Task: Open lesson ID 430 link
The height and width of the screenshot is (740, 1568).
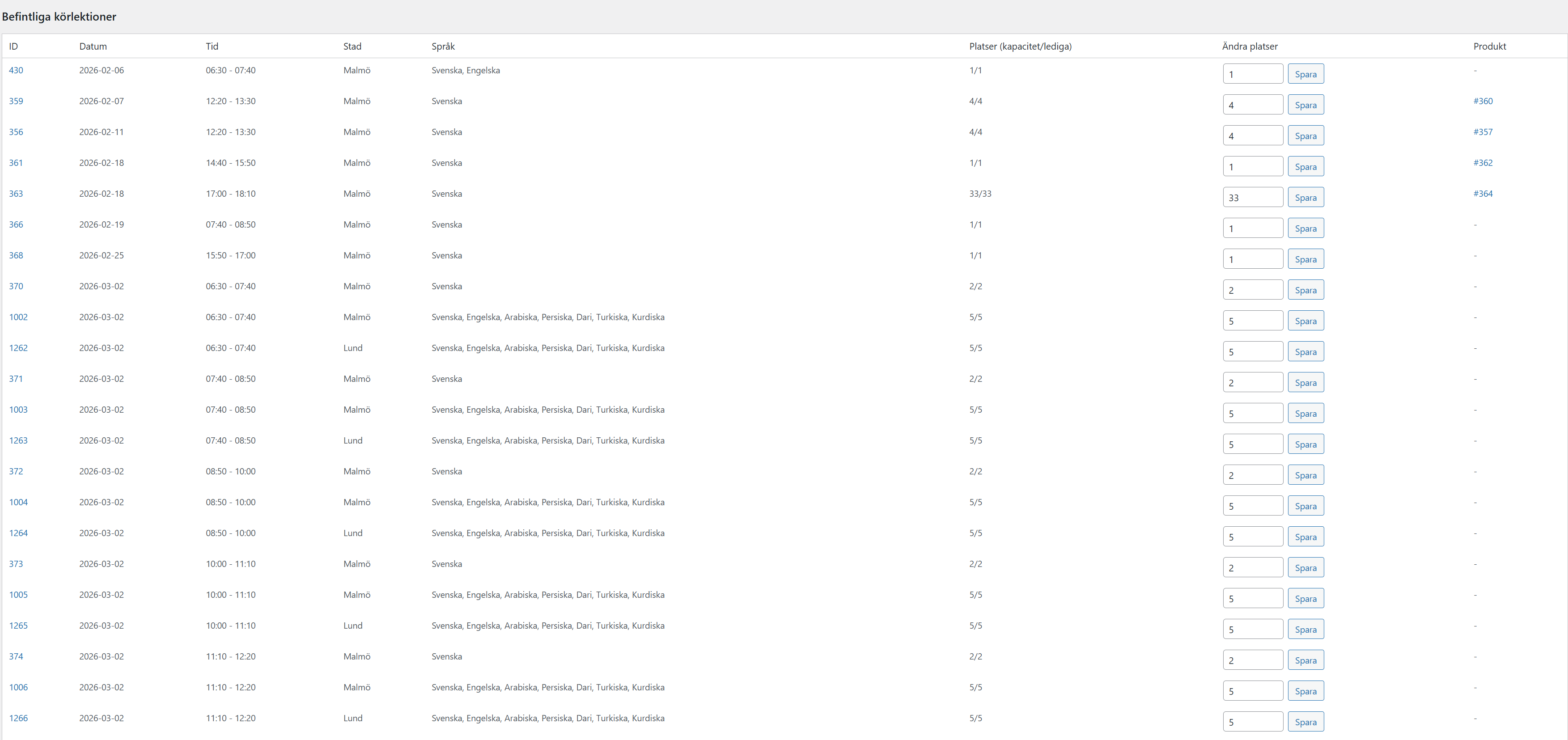Action: [16, 71]
